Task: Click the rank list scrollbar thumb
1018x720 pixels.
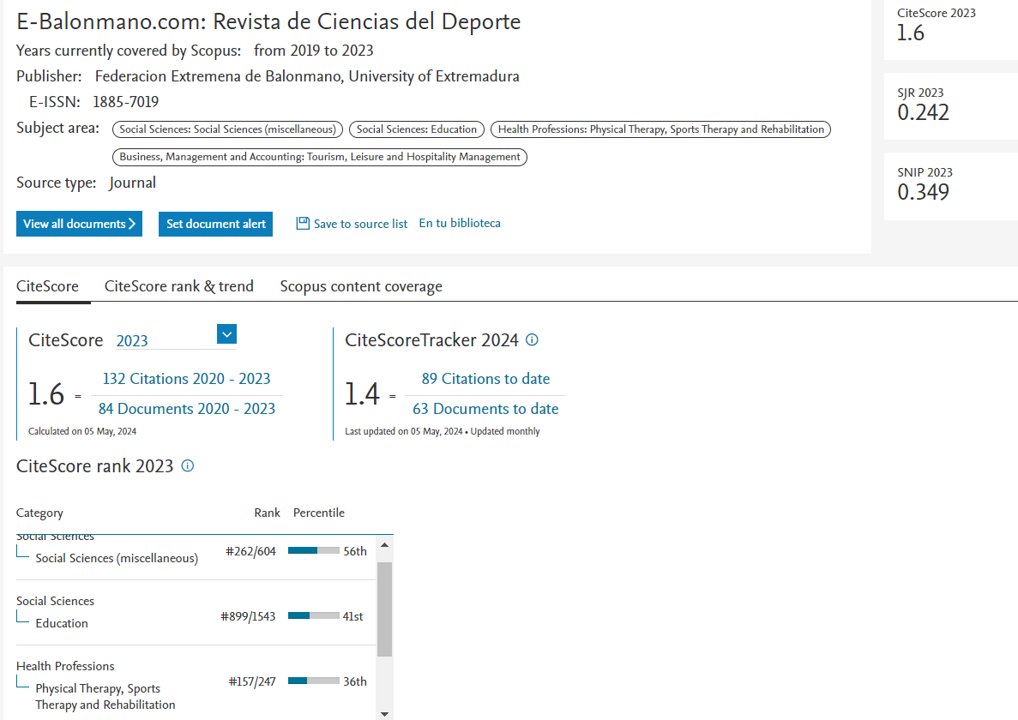Action: point(384,609)
